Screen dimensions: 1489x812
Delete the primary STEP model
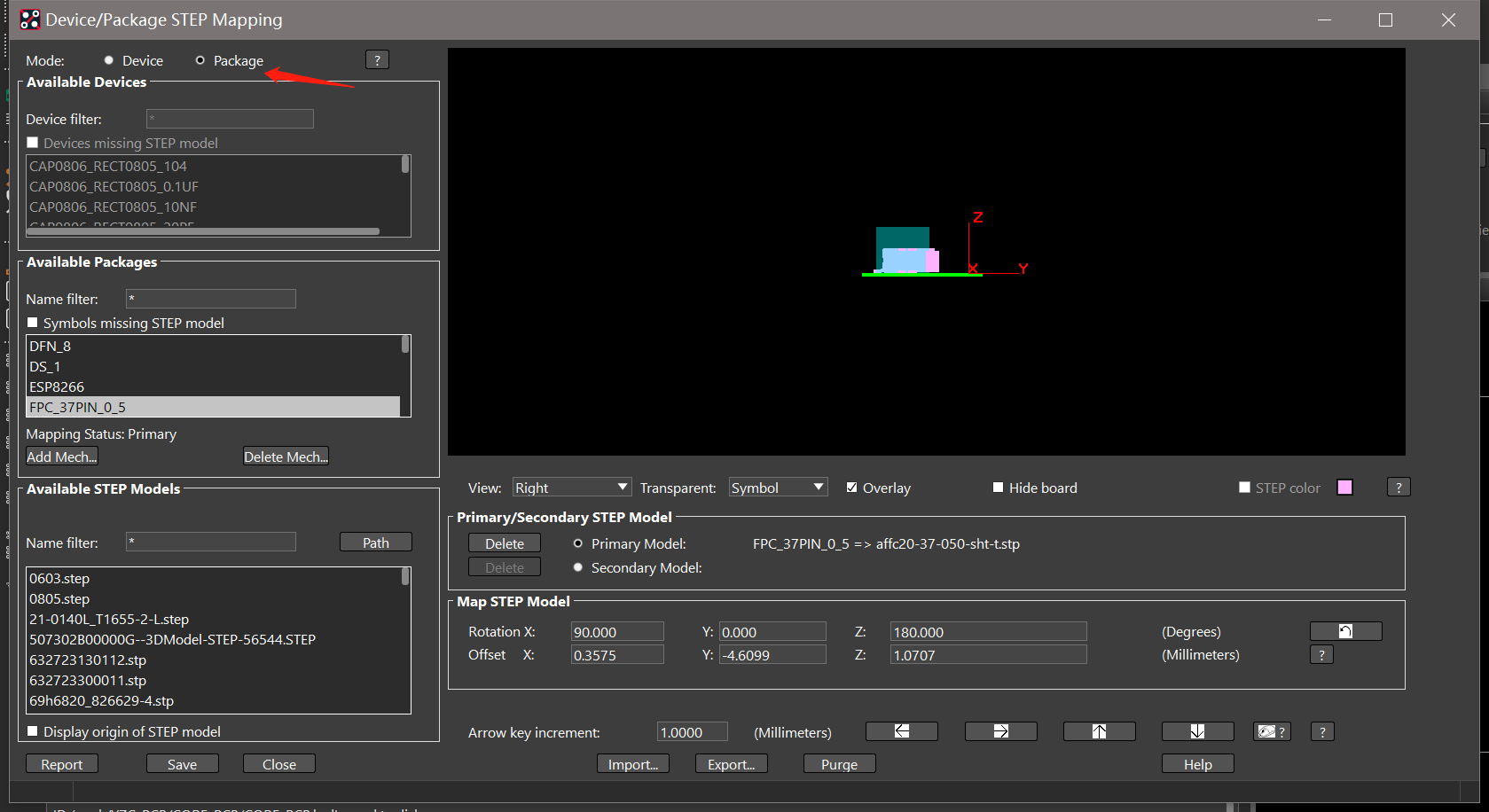click(505, 543)
